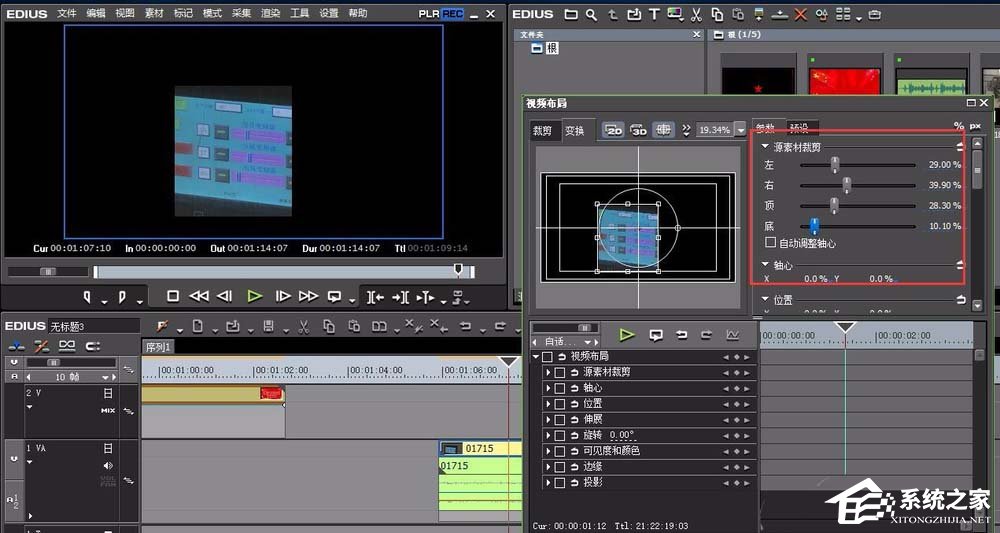Click the T title creation icon in bin toolbar
The image size is (1000, 533).
coord(655,15)
